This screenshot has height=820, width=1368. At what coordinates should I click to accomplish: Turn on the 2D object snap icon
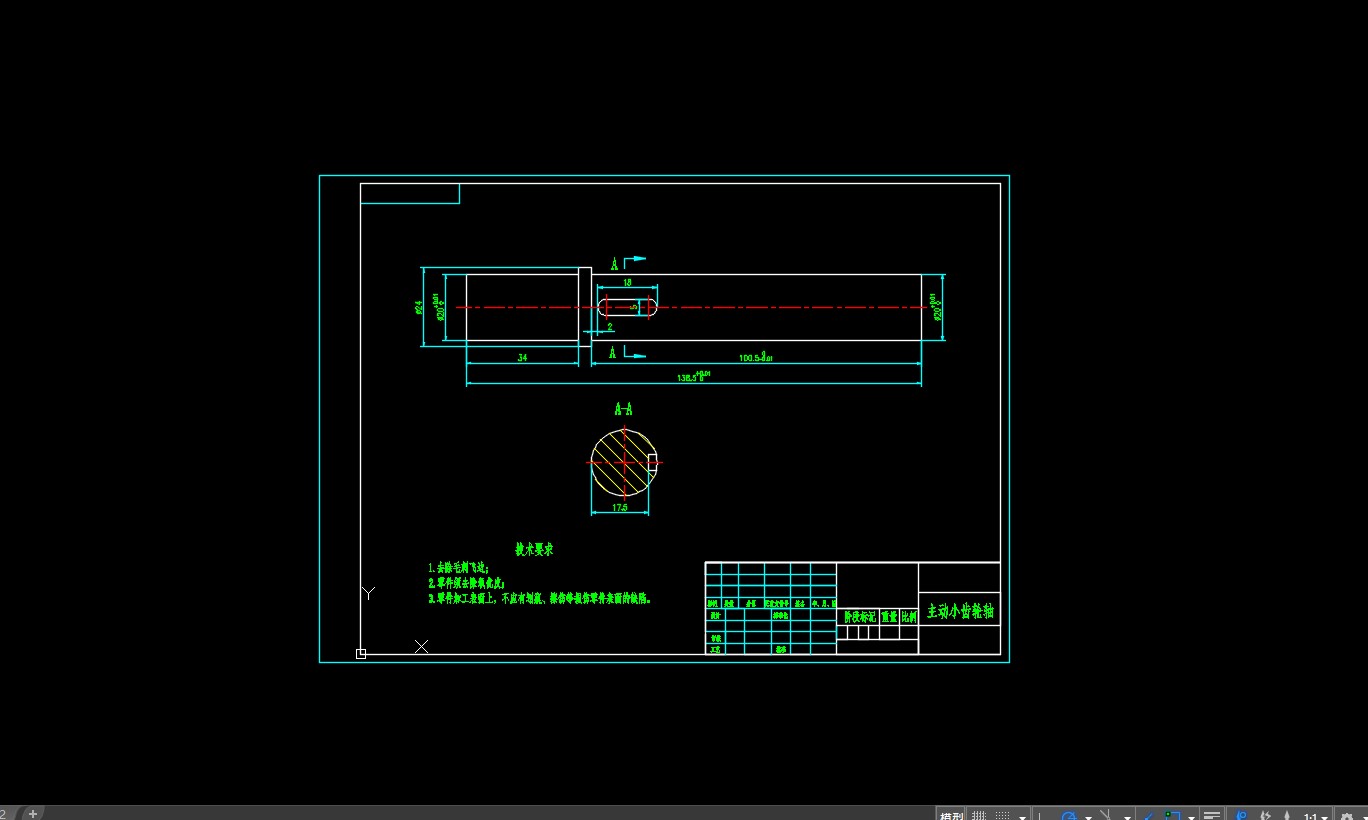point(1172,812)
